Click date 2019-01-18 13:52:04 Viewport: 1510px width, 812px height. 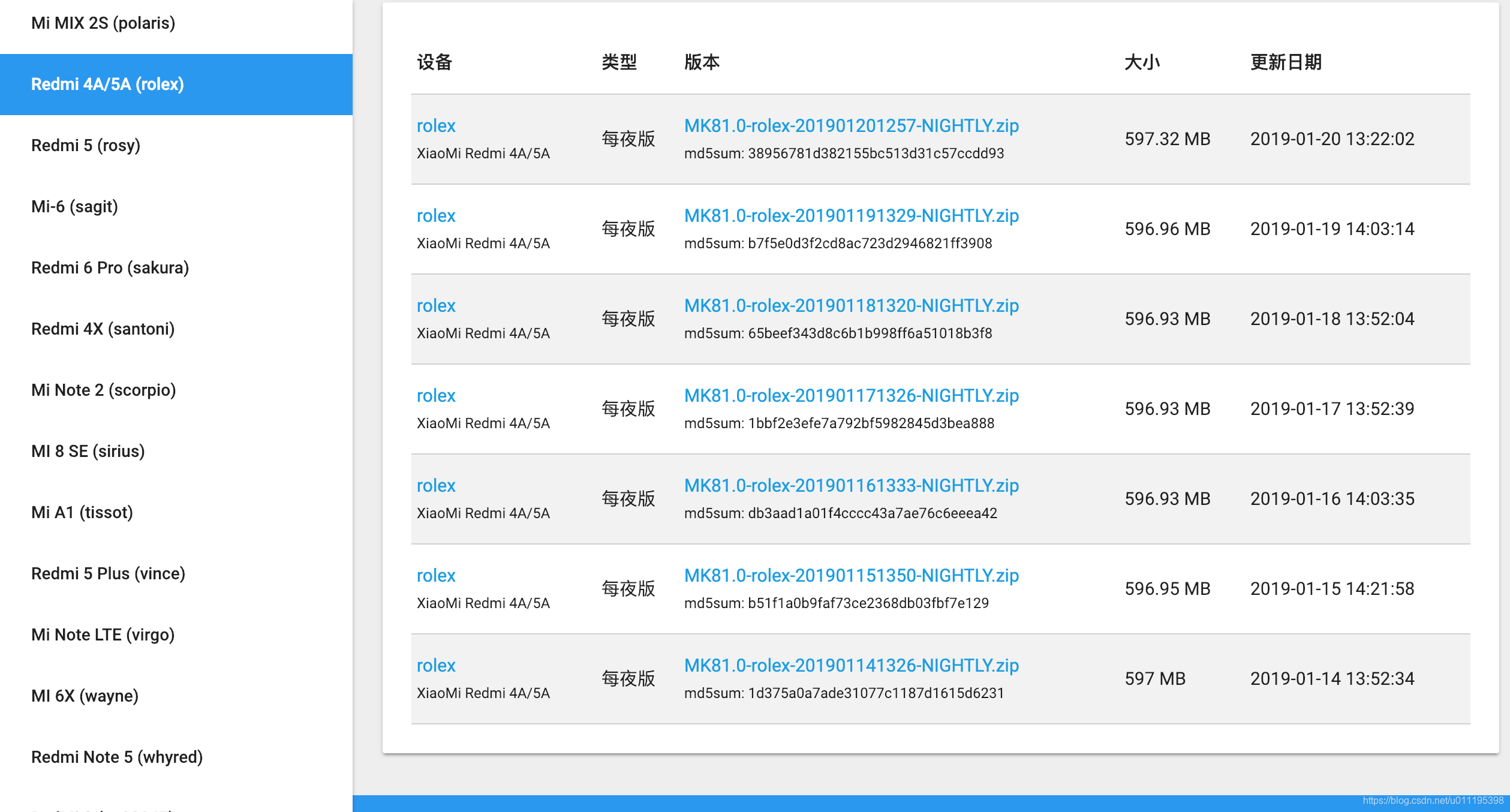point(1332,318)
